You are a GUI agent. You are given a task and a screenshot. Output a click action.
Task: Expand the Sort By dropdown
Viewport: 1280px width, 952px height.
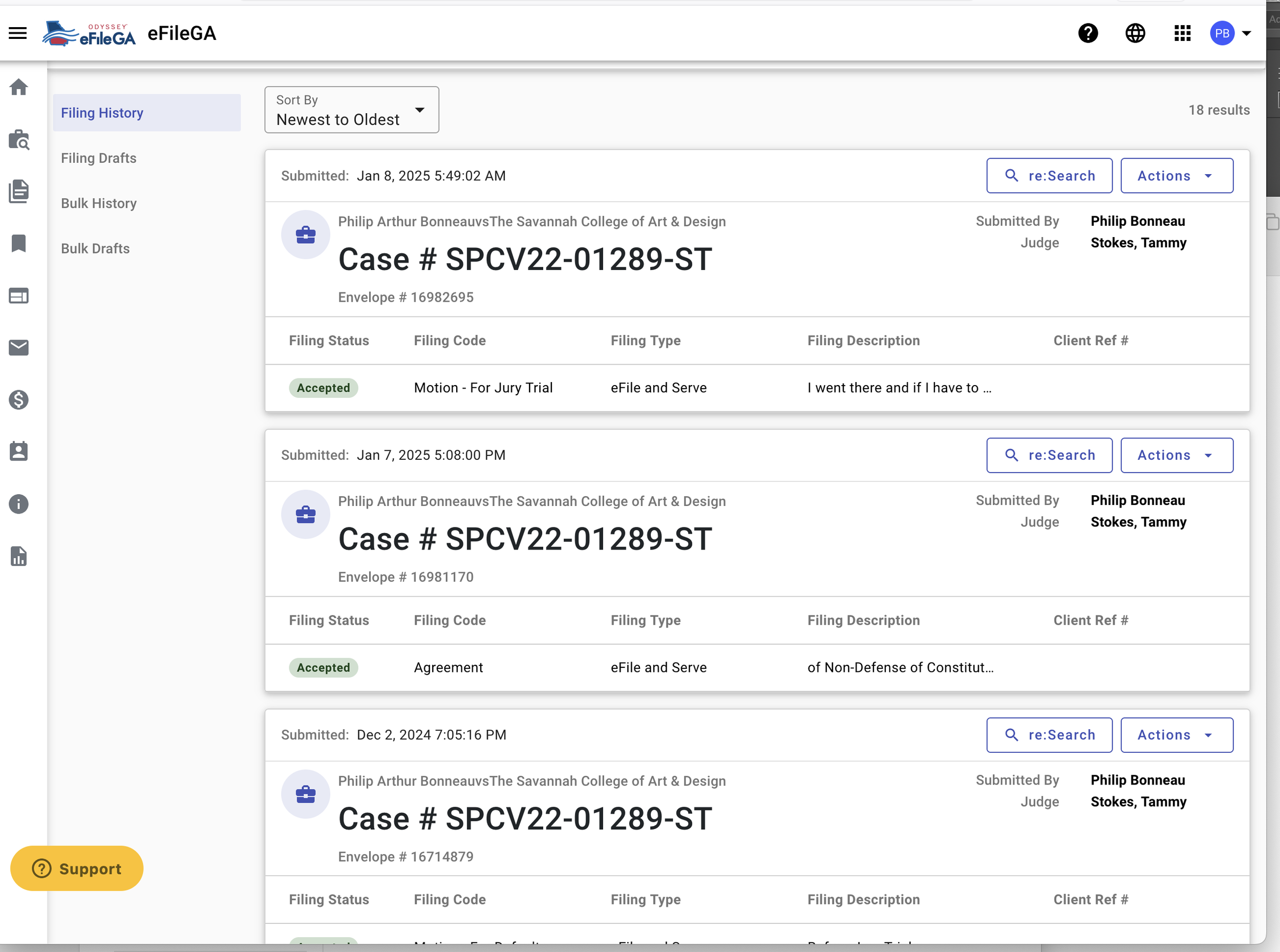point(351,110)
